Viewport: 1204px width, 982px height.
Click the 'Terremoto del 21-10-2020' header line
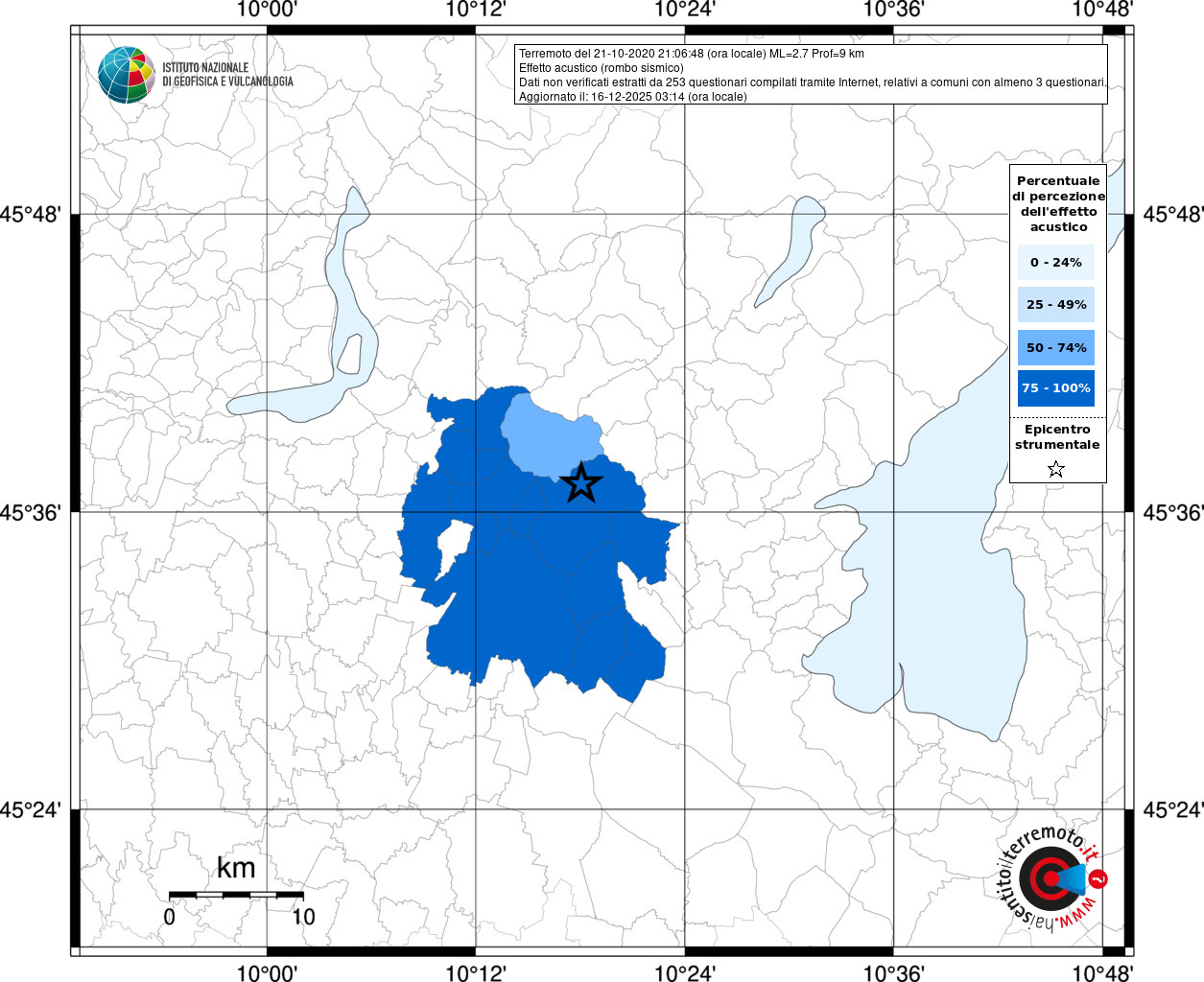(692, 54)
